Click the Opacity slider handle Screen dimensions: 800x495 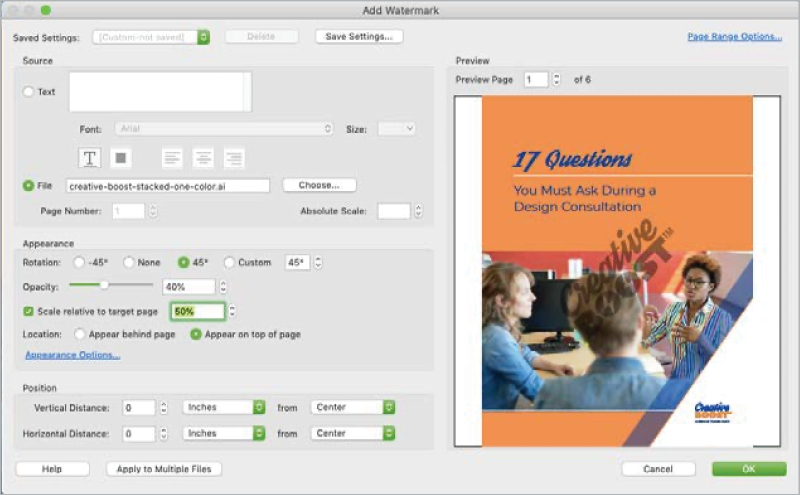pos(104,286)
